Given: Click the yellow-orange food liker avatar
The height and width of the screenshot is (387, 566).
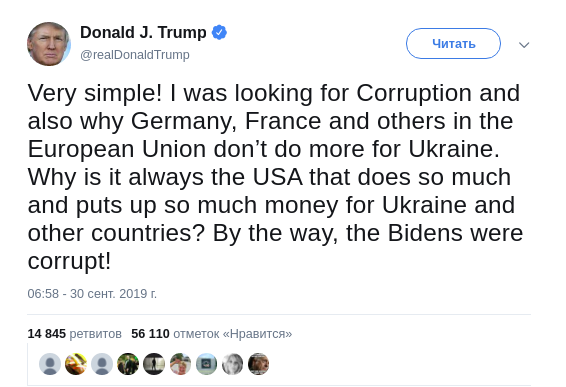Looking at the screenshot, I should [76, 364].
